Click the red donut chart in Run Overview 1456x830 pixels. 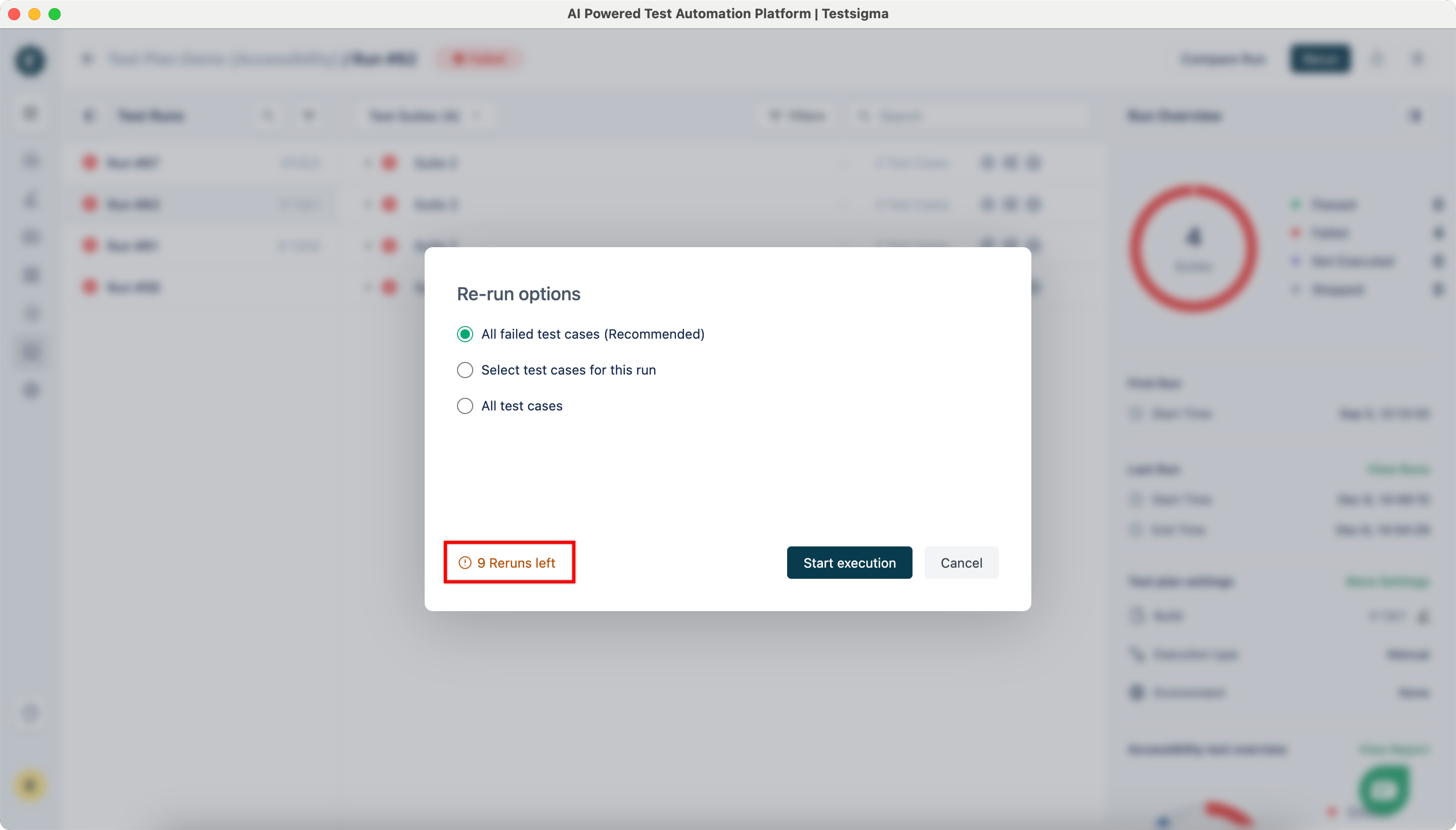tap(1193, 249)
